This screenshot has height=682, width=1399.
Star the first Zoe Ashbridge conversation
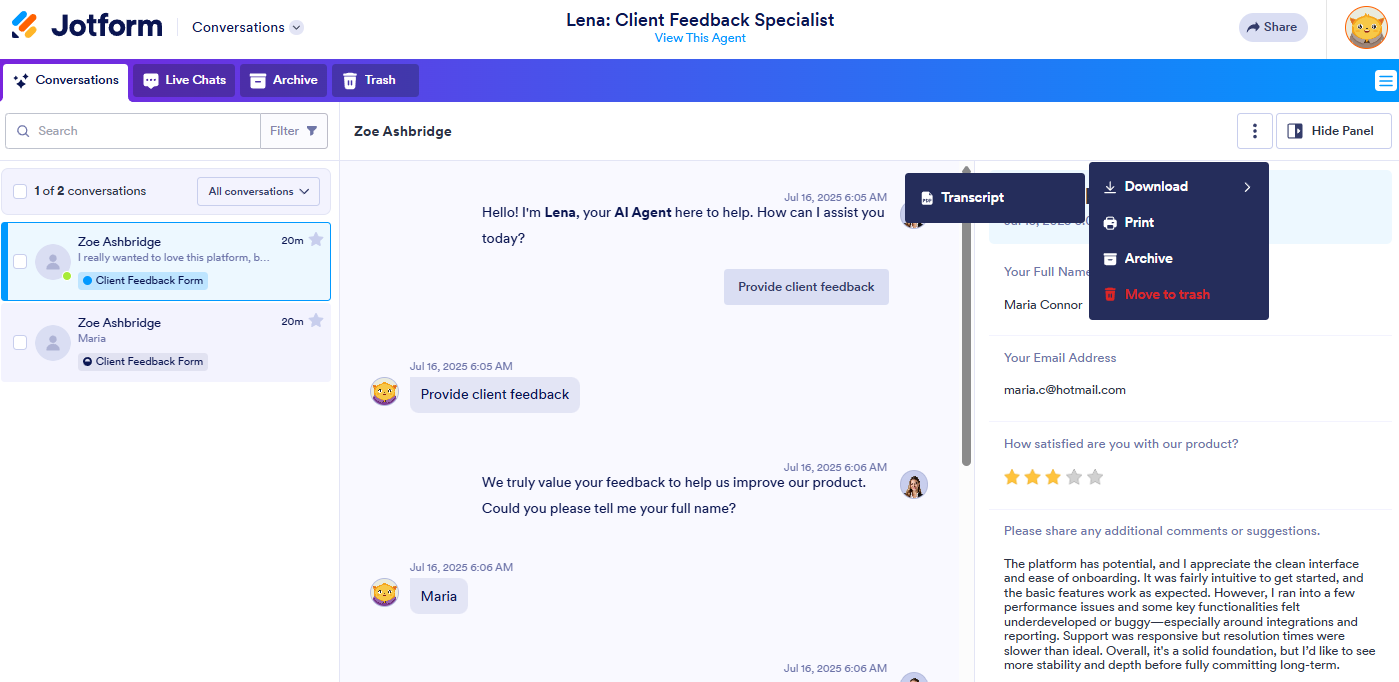tap(316, 239)
